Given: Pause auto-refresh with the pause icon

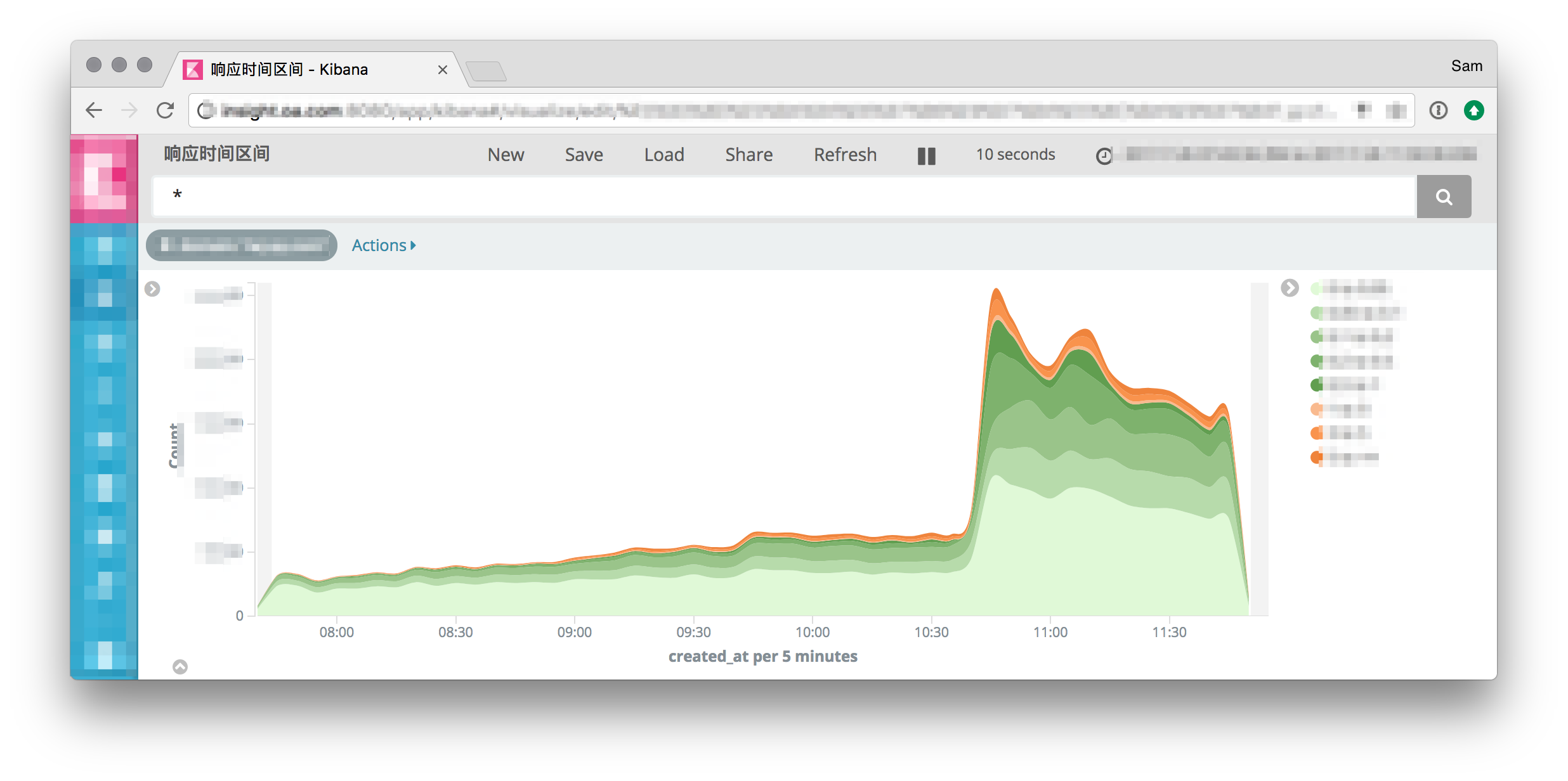Looking at the screenshot, I should point(926,156).
